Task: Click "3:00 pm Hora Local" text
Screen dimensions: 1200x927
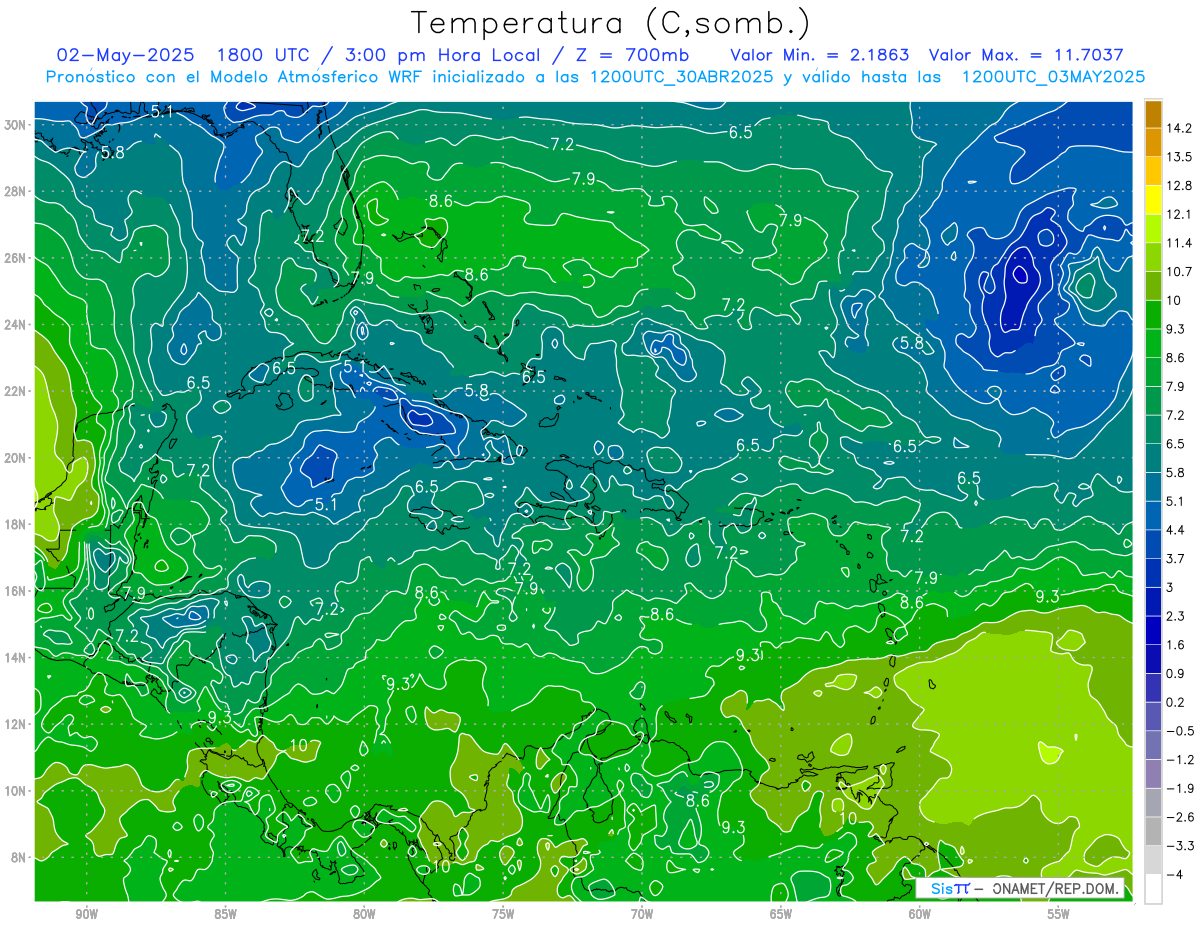Action: pos(441,55)
